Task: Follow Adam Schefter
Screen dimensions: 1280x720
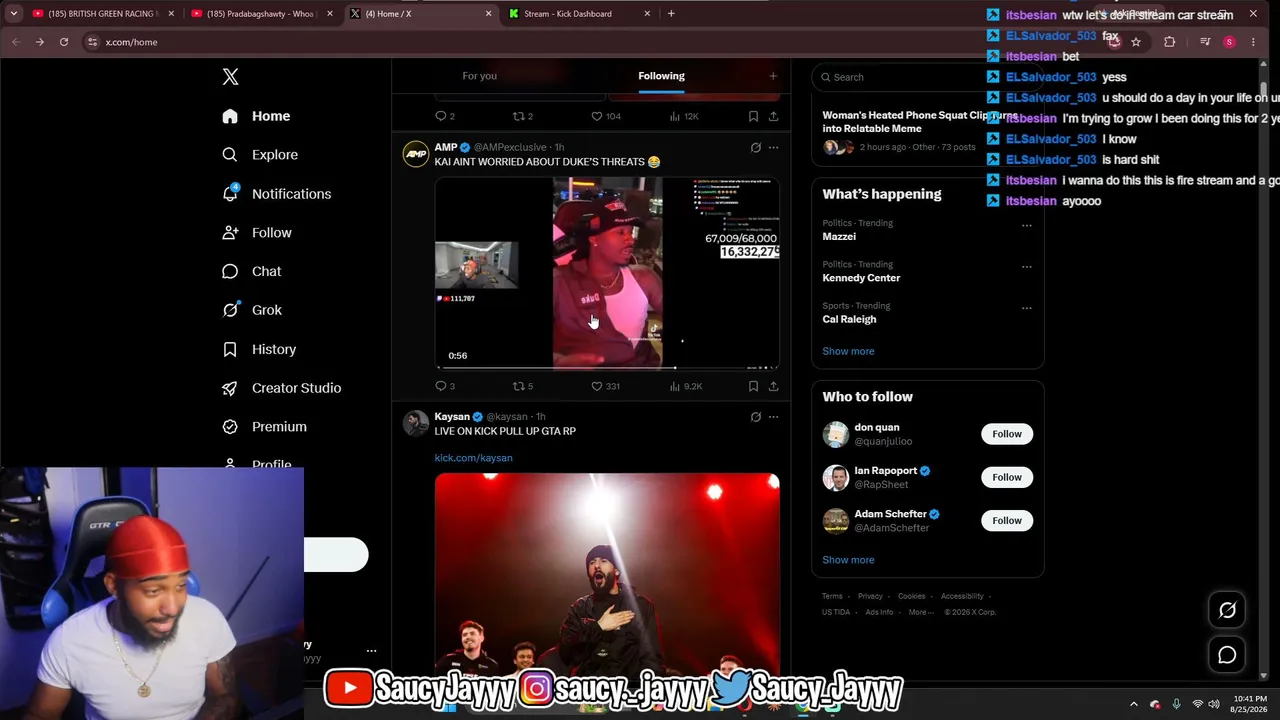Action: click(x=1007, y=520)
